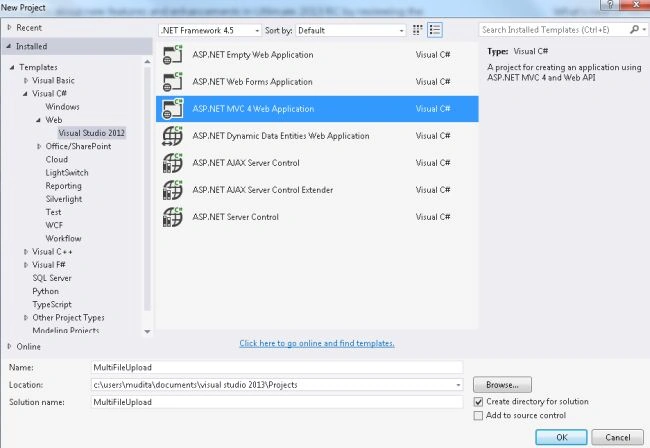The width and height of the screenshot is (650, 448).
Task: Select ASP.NET Web Forms Application template
Action: pos(317,82)
